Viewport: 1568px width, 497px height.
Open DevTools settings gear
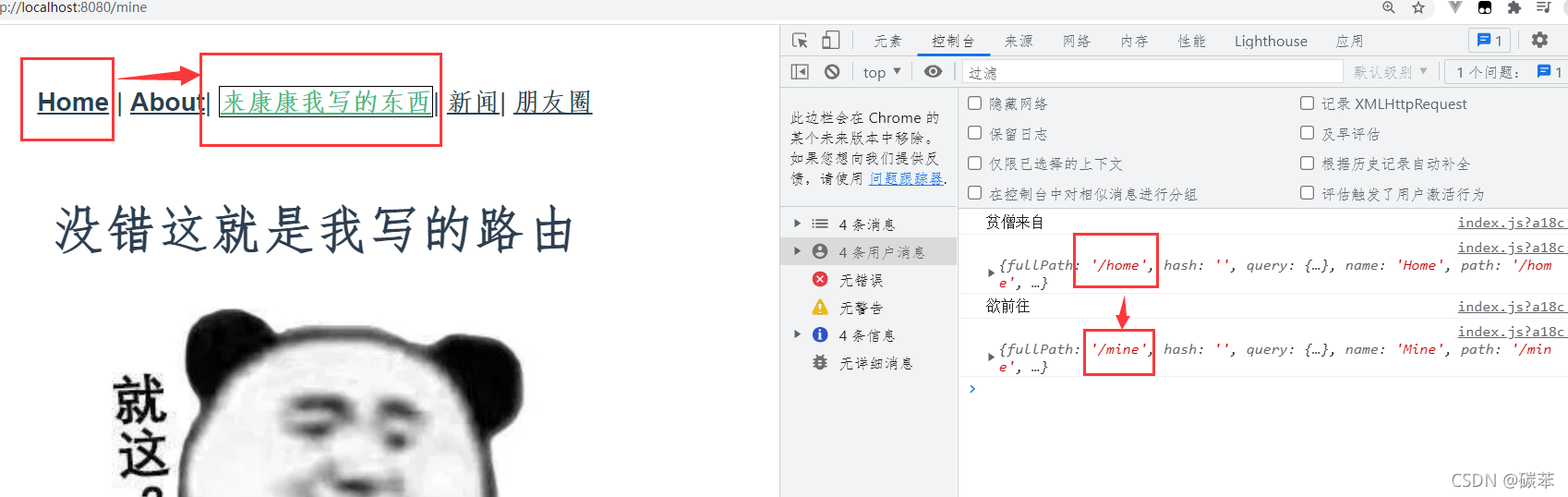coord(1539,40)
